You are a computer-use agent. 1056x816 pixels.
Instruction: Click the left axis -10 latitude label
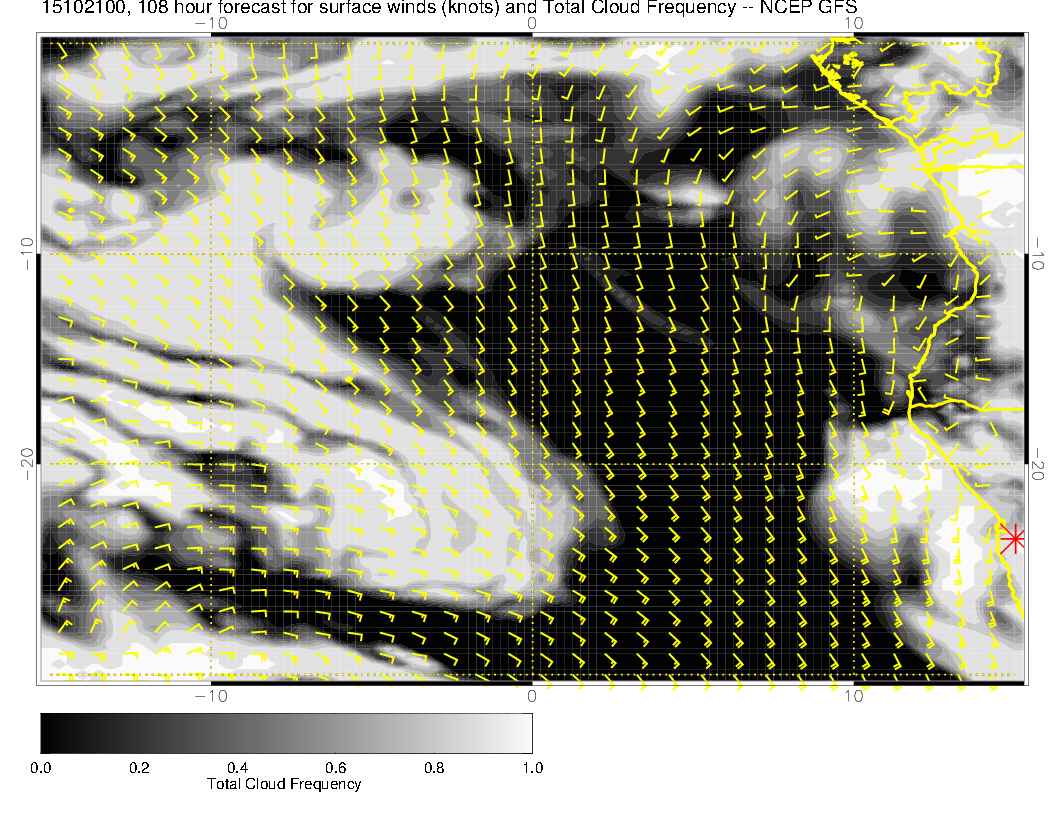[28, 255]
